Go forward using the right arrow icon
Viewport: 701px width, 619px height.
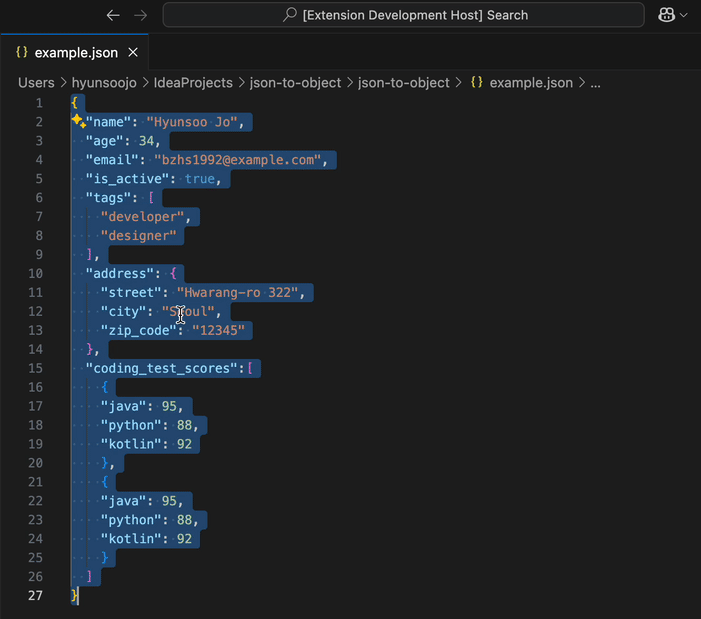[x=140, y=16]
